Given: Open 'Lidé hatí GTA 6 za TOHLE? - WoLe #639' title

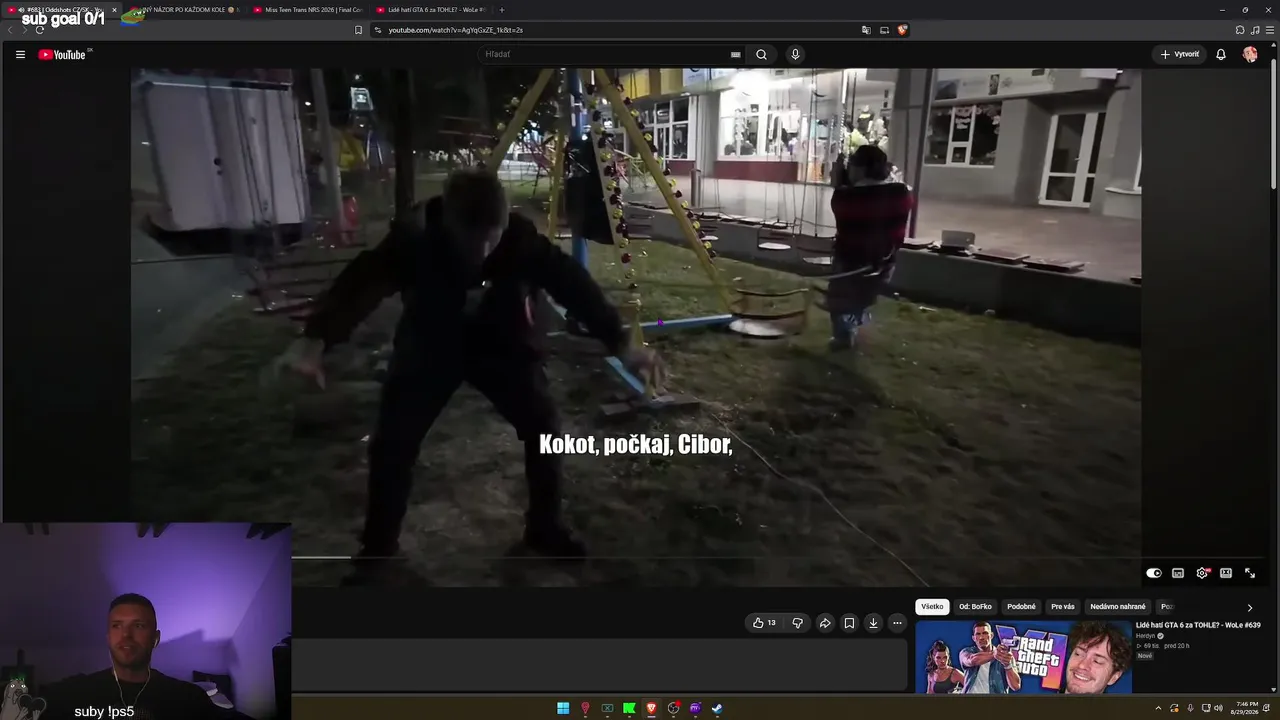Looking at the screenshot, I should [1198, 625].
